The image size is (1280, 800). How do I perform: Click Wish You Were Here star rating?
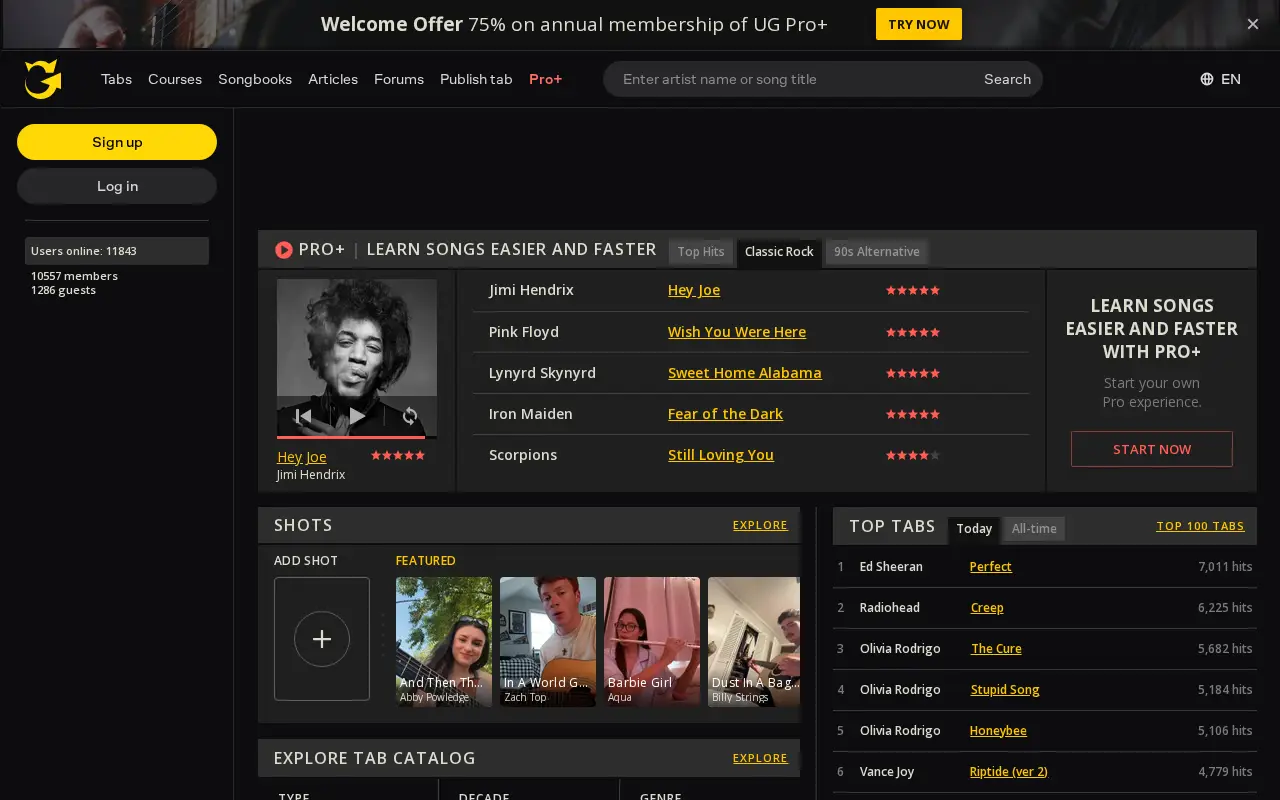point(913,332)
